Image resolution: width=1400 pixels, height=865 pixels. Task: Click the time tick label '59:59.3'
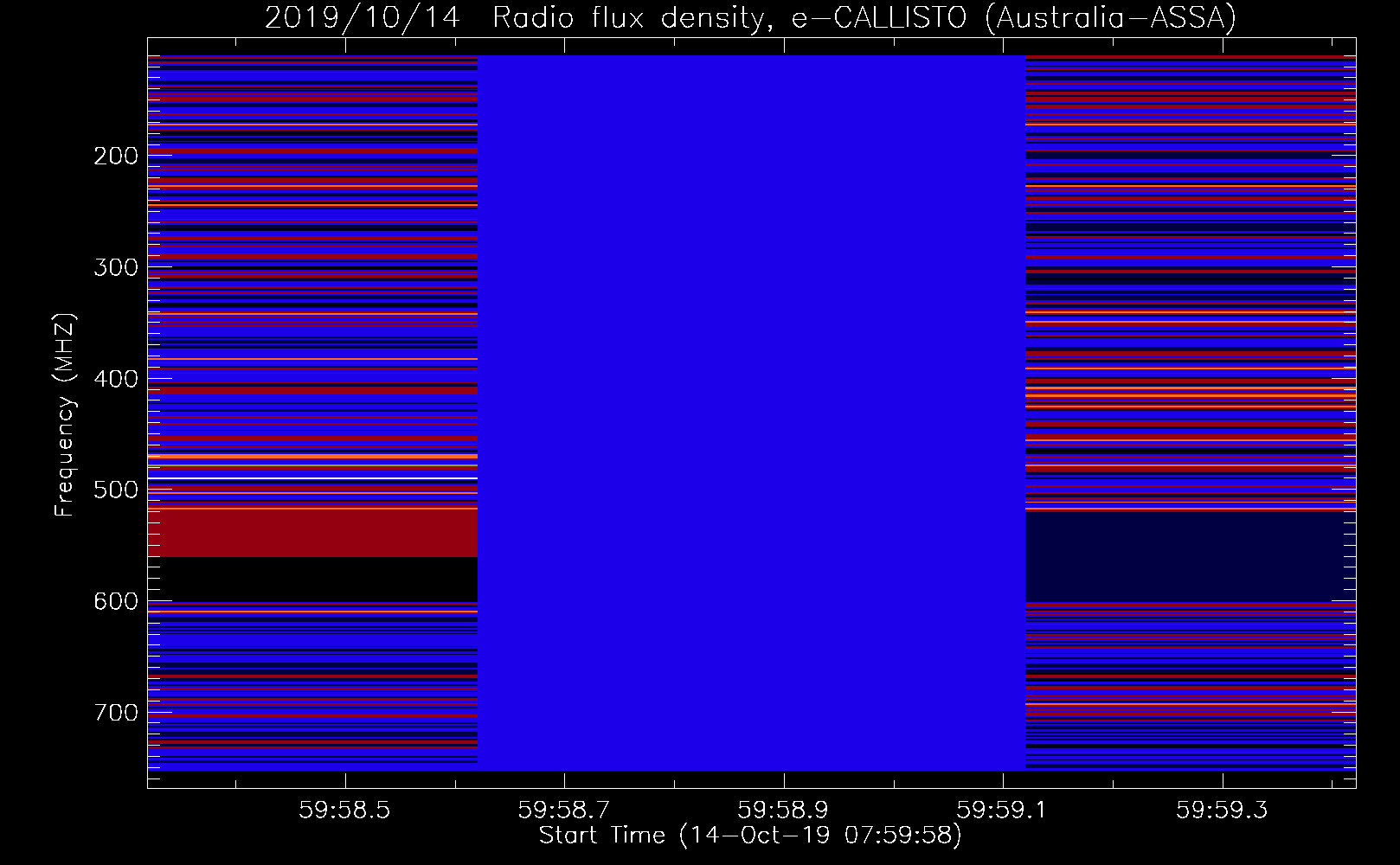point(1222,810)
